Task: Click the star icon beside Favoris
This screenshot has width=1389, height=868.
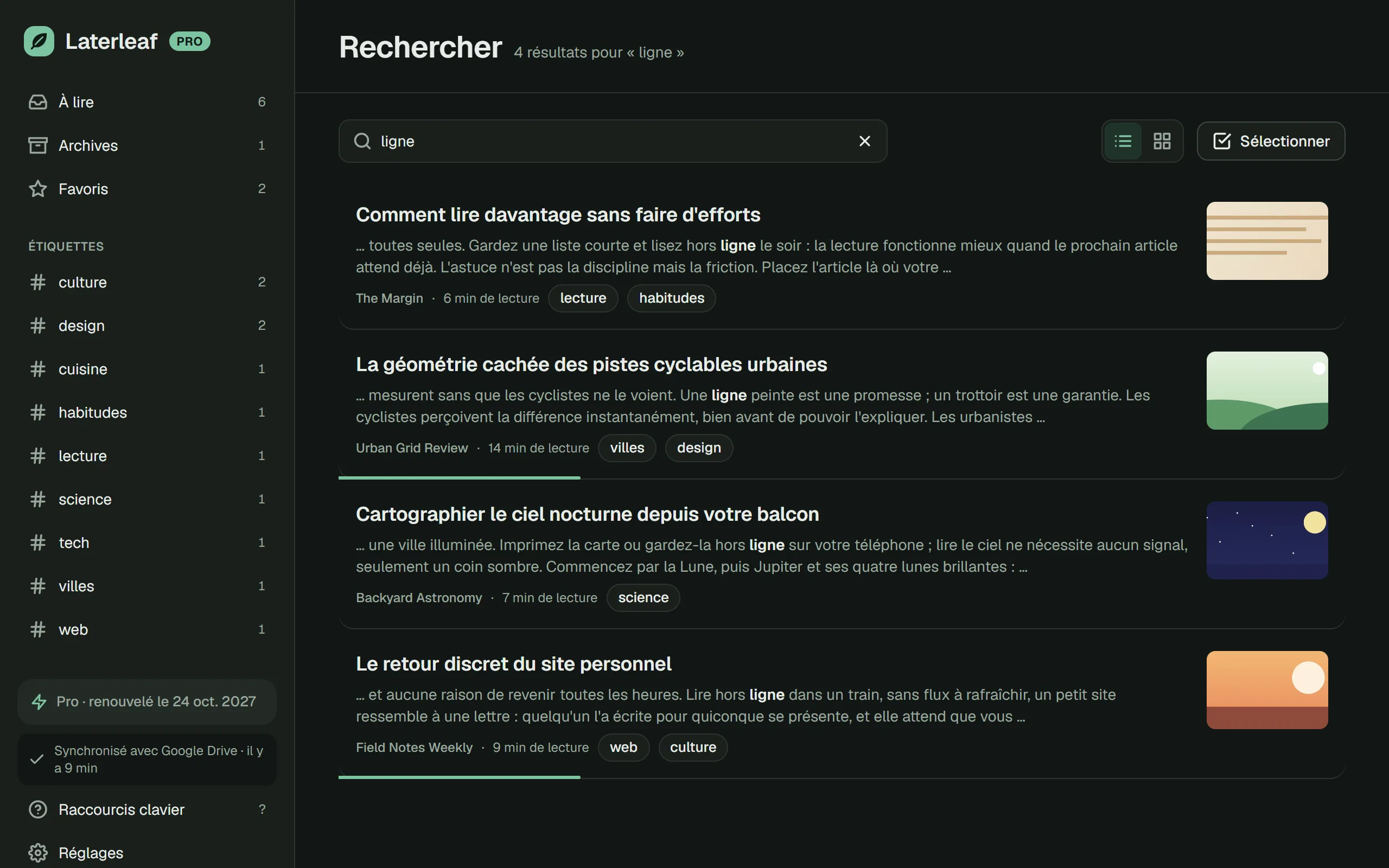Action: pyautogui.click(x=38, y=189)
